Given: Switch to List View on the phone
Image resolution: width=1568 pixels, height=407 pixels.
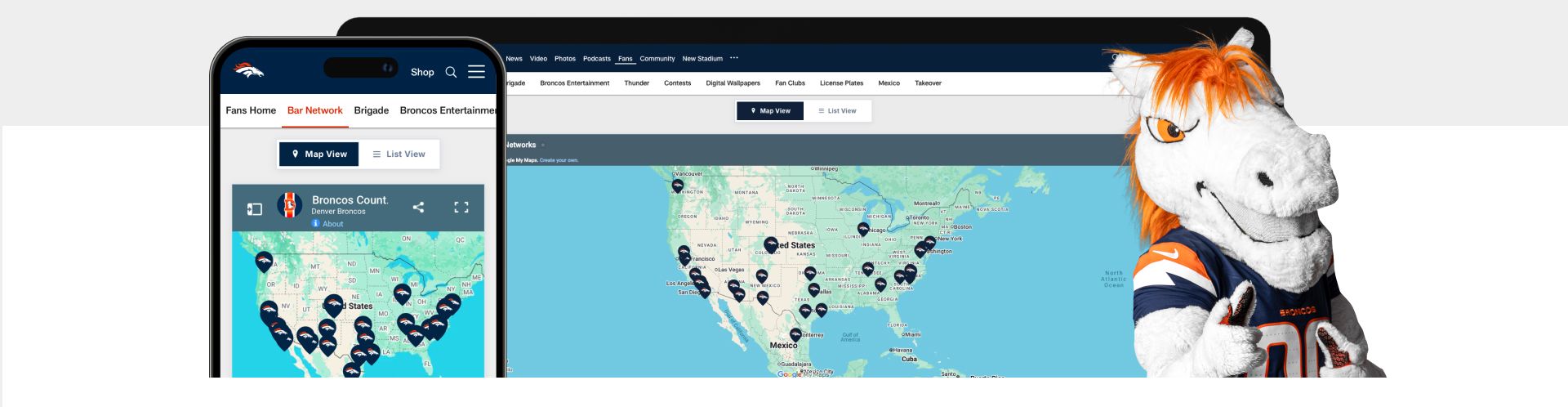Looking at the screenshot, I should 399,154.
